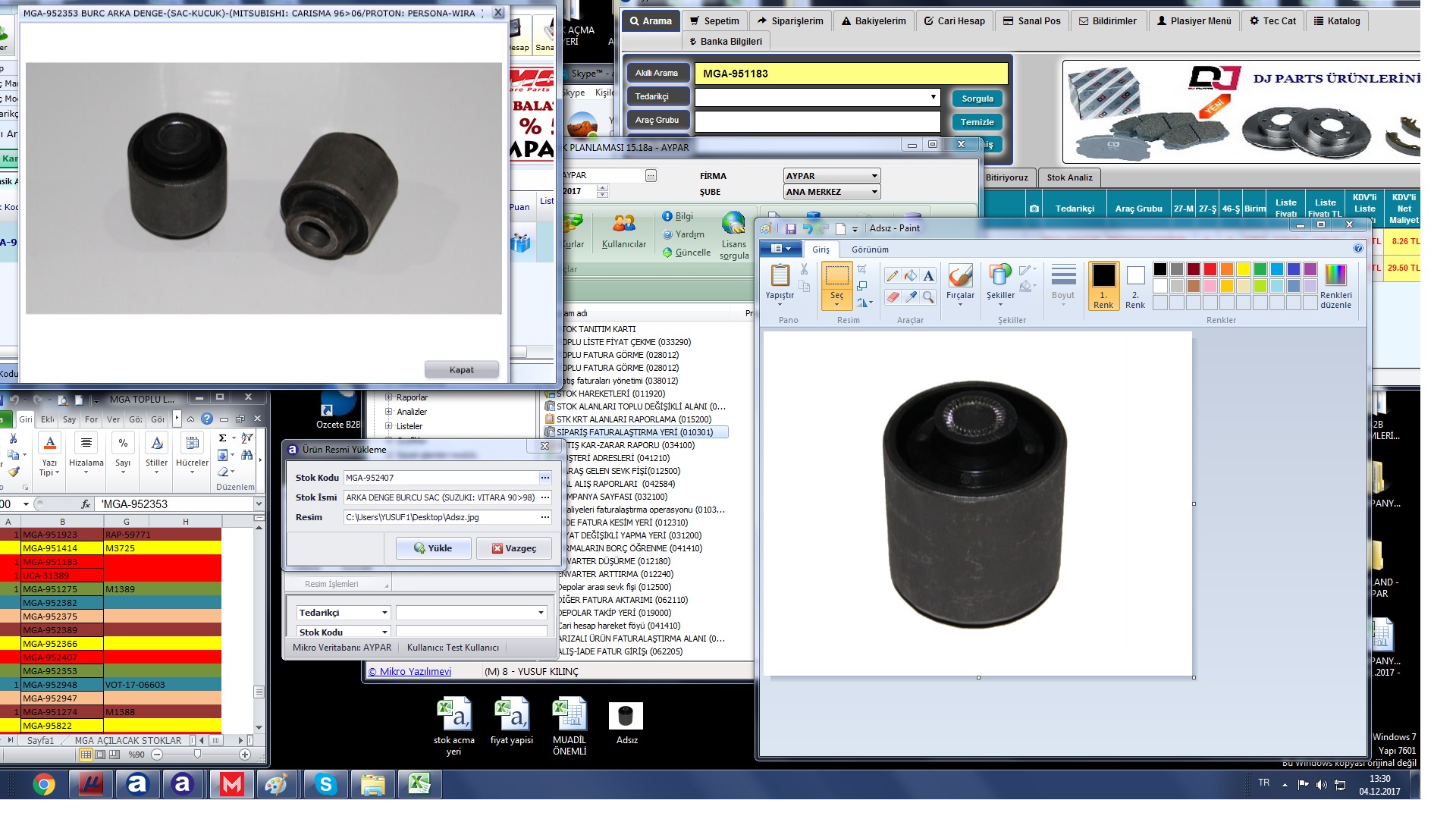Select the Fill with color bucket tool

910,276
